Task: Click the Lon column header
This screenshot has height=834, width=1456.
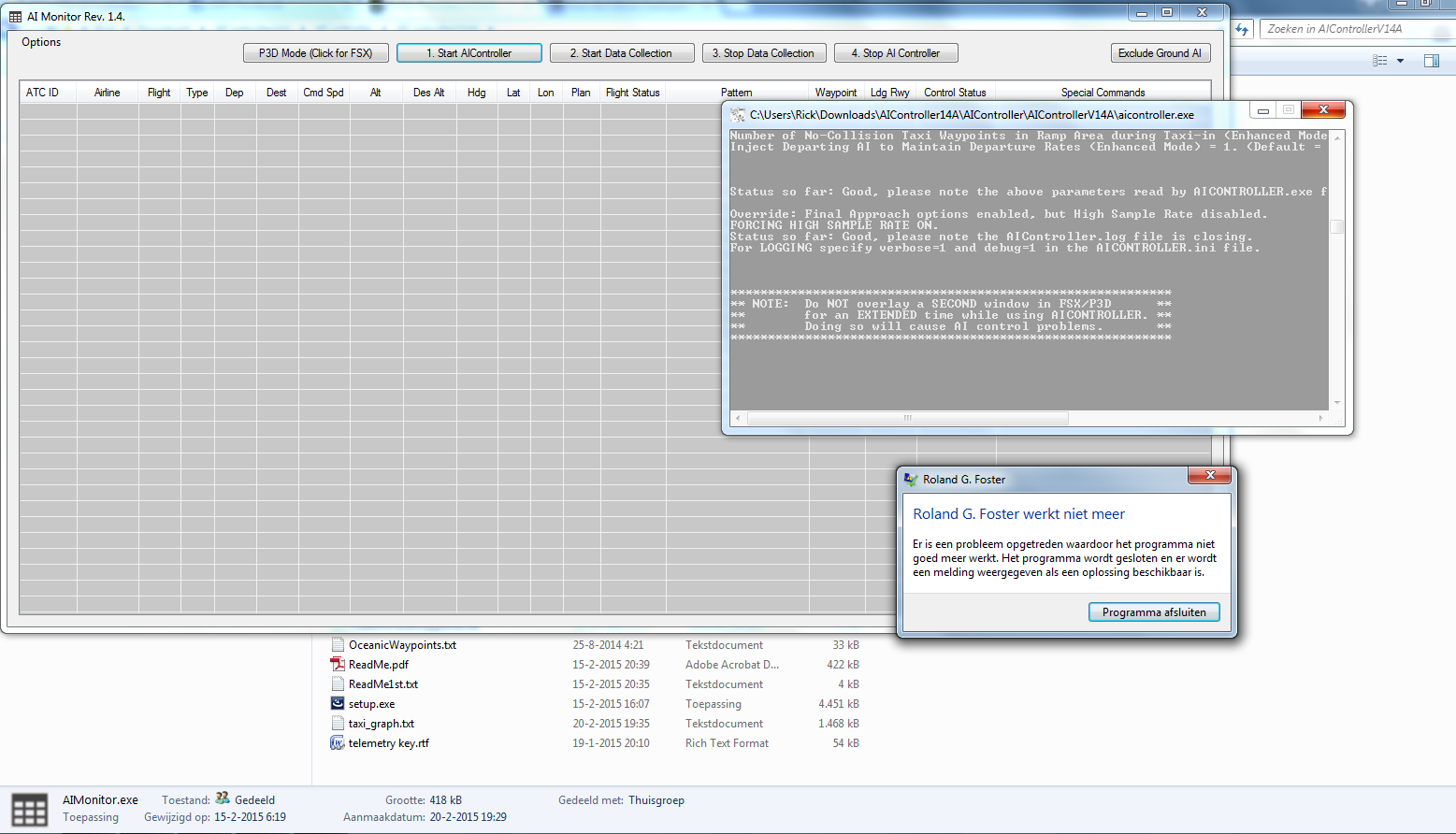Action: [x=546, y=93]
